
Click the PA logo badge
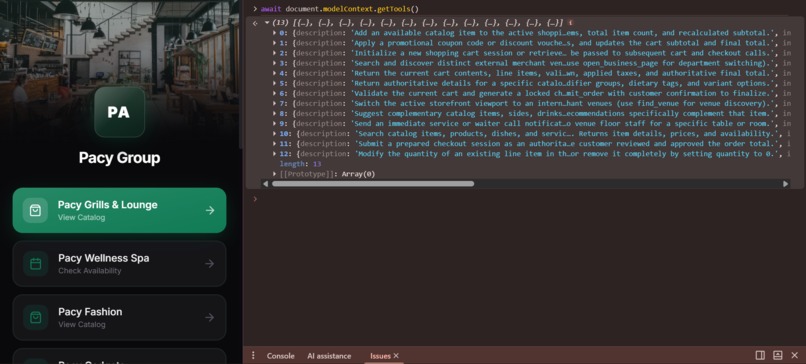click(x=119, y=112)
